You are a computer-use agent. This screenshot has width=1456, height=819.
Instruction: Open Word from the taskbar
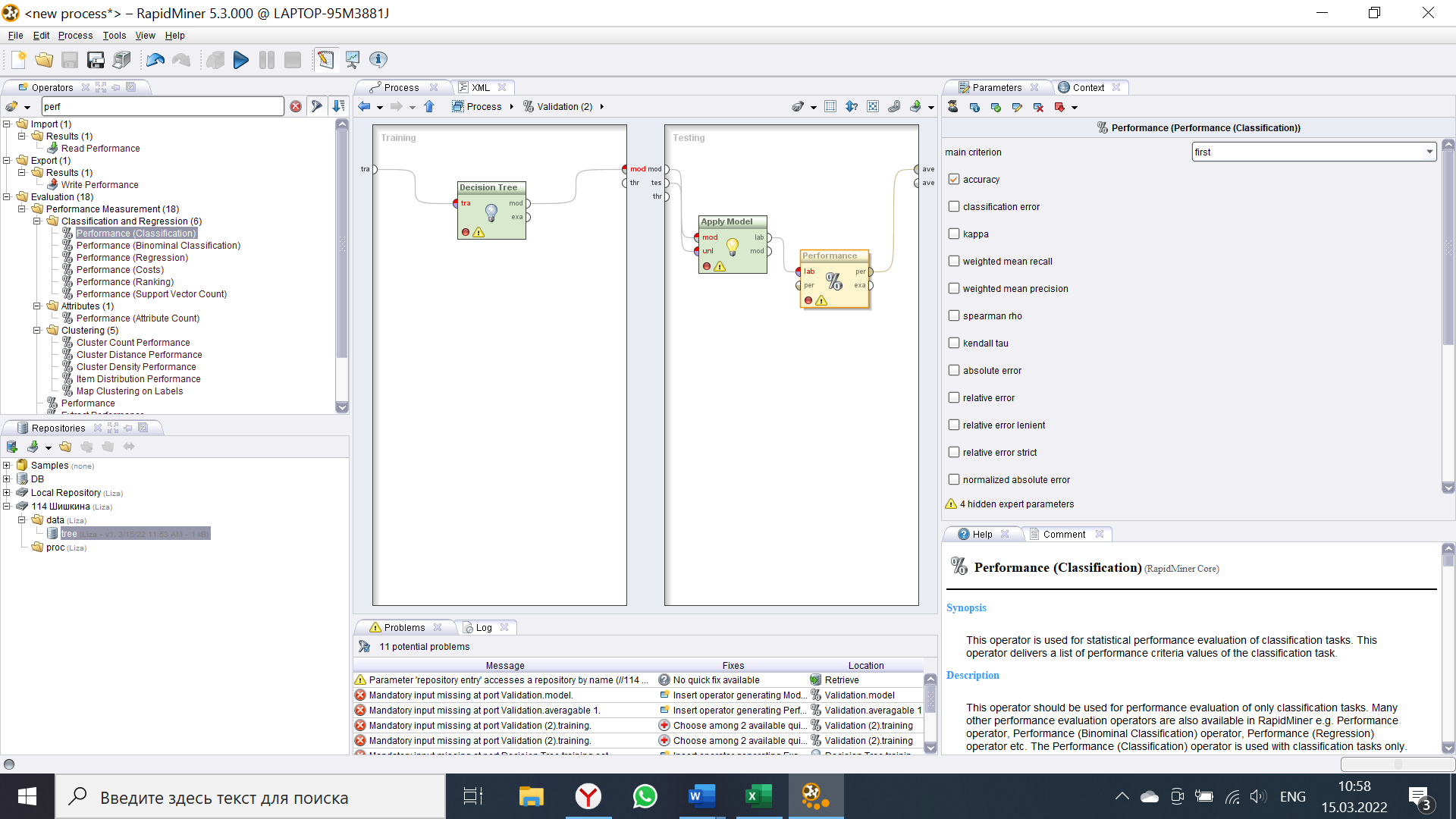[701, 796]
